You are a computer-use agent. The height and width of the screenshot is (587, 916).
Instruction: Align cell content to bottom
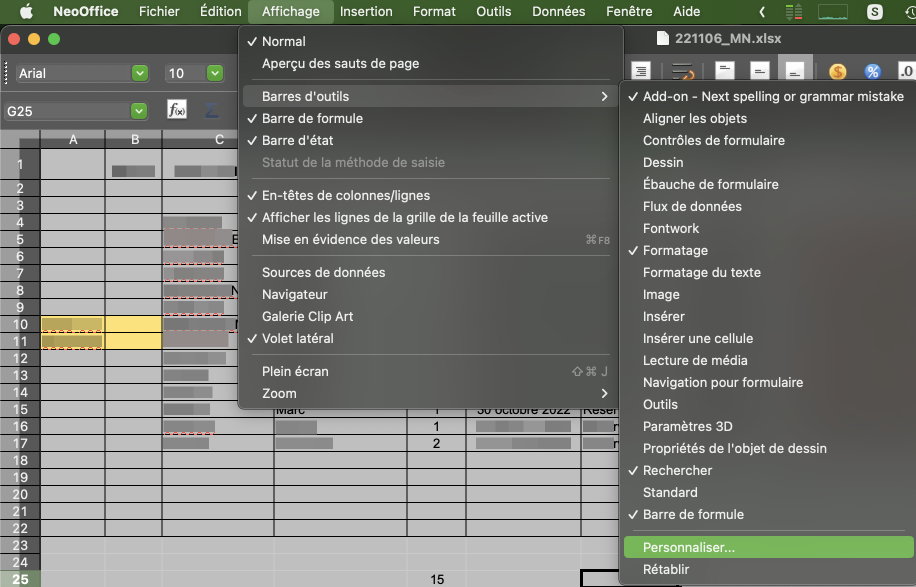tap(795, 71)
